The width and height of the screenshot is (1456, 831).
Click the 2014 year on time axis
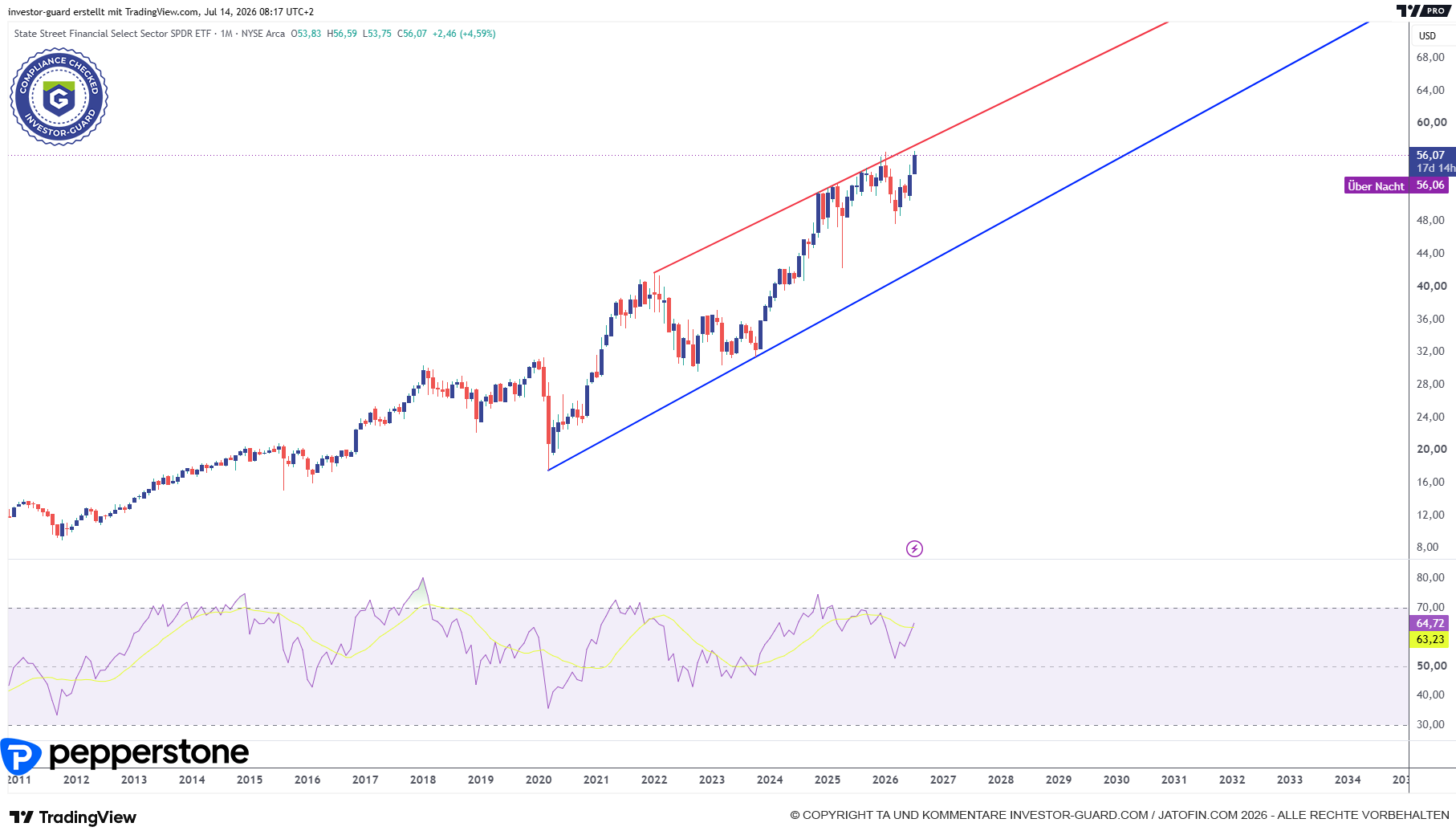pos(192,780)
